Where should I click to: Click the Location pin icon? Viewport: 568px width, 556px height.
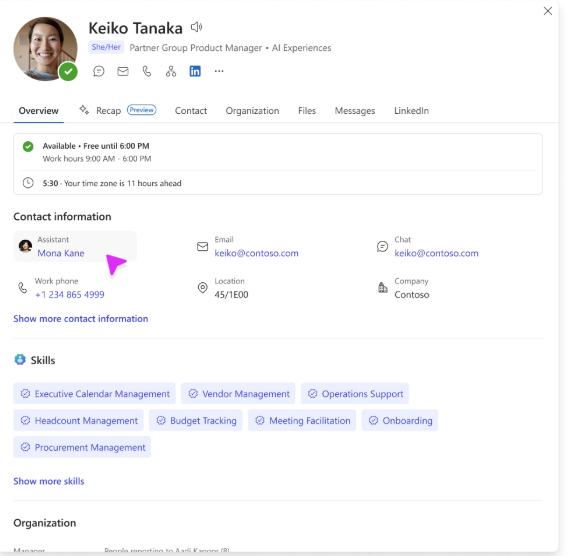click(202, 288)
